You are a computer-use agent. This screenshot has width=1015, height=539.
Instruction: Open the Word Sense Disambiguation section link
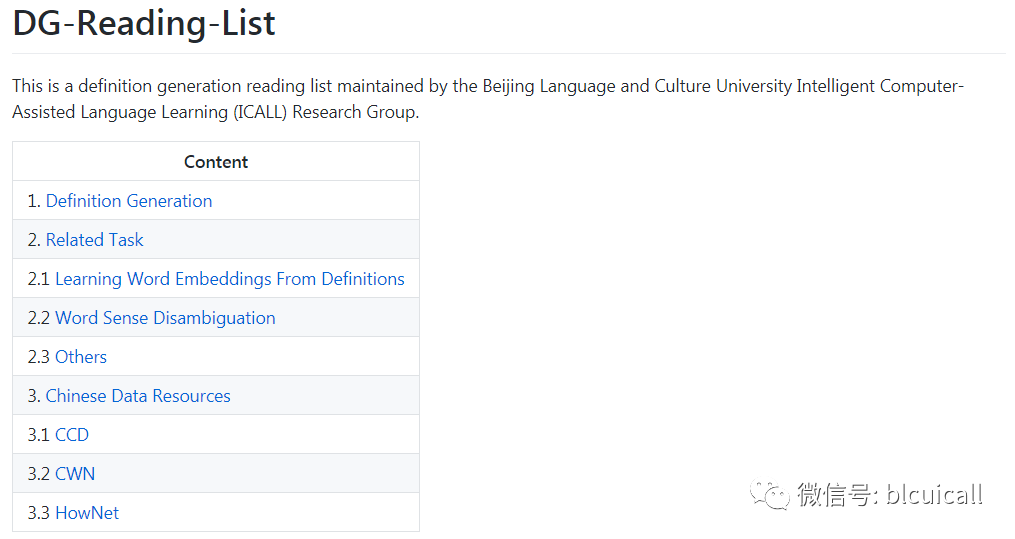click(x=165, y=318)
